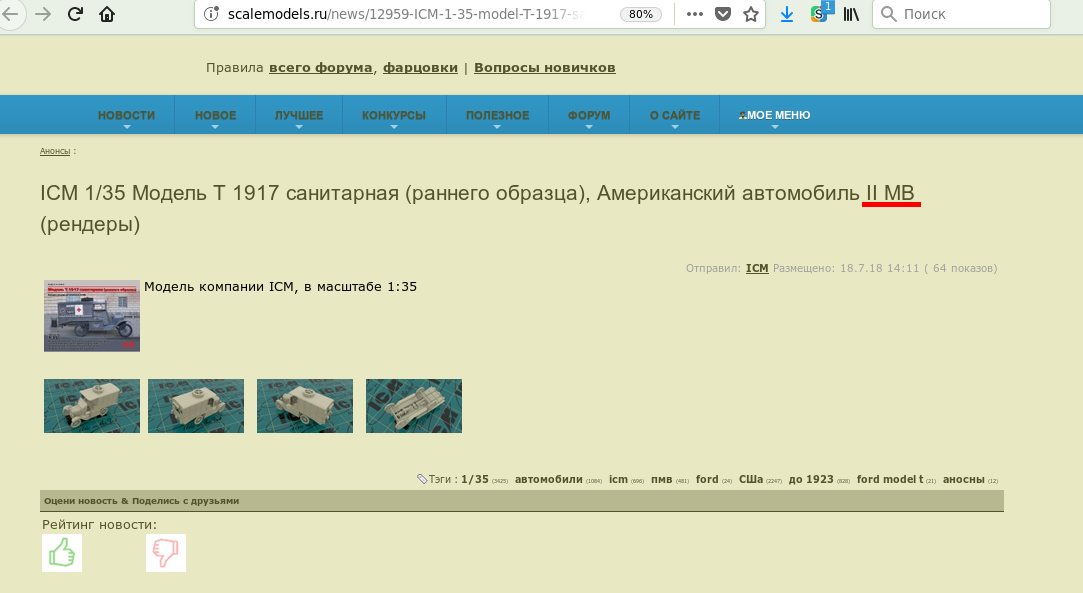The width and height of the screenshot is (1083, 593).
Task: Reload the page with refresh icon
Action: 75,14
